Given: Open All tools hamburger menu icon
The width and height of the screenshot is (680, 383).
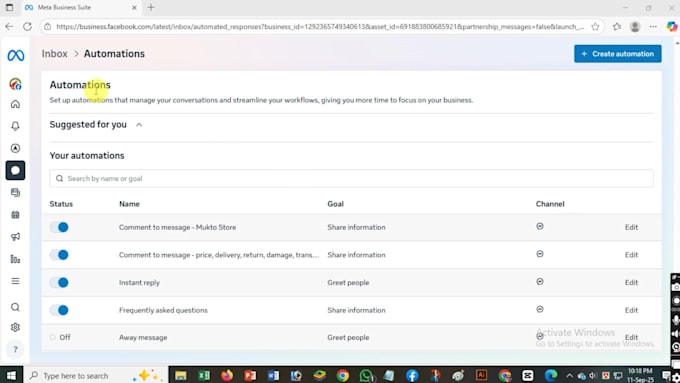Looking at the screenshot, I should (x=15, y=281).
